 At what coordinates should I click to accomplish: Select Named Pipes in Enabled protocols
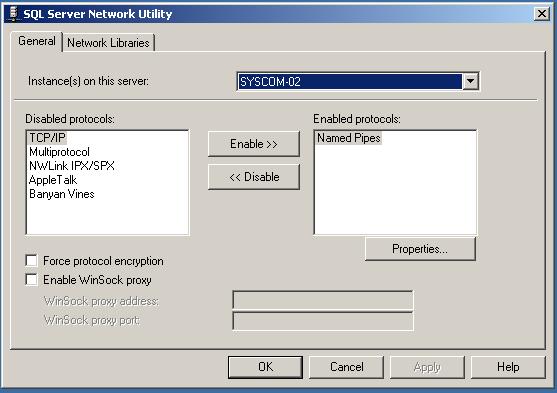point(348,138)
